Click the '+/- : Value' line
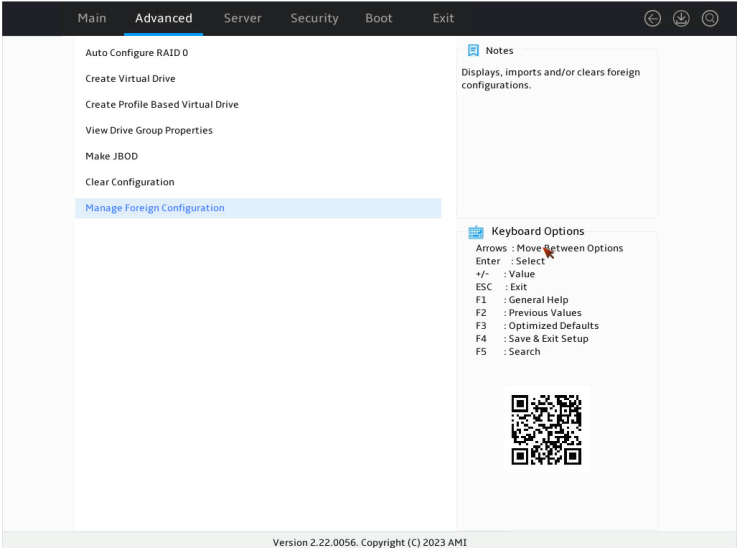Viewport: 737px width, 548px height. point(505,274)
